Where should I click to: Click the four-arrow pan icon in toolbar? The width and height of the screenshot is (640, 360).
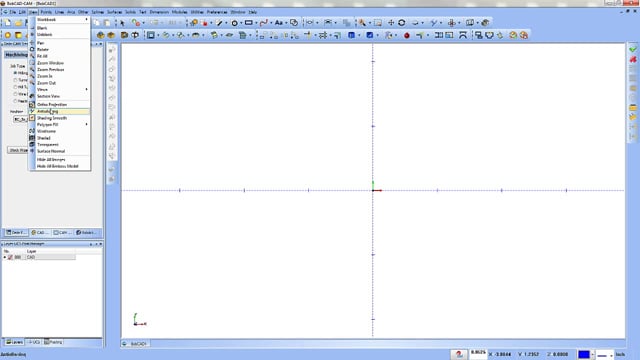(x=391, y=23)
